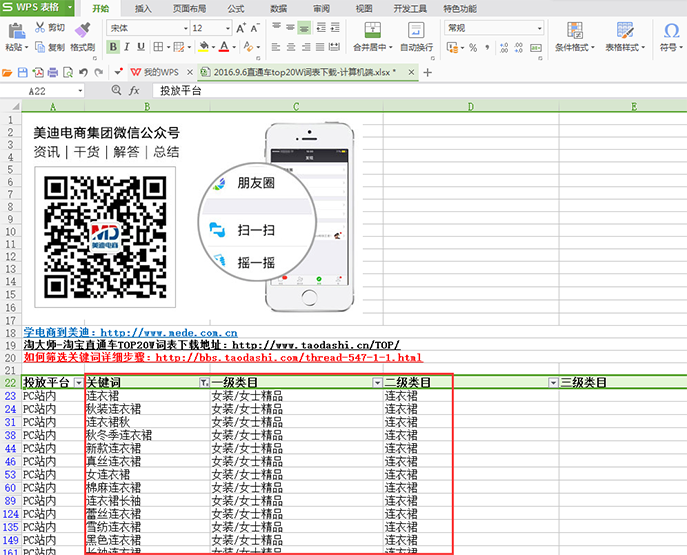
Task: Align text to vertical middle
Action: pyautogui.click(x=290, y=27)
